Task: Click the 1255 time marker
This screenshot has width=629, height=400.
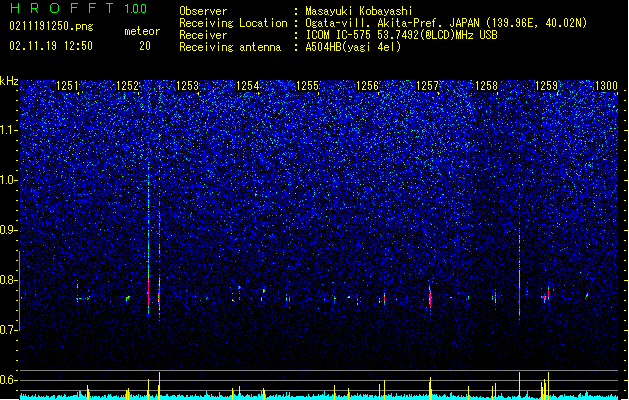Action: (x=307, y=86)
